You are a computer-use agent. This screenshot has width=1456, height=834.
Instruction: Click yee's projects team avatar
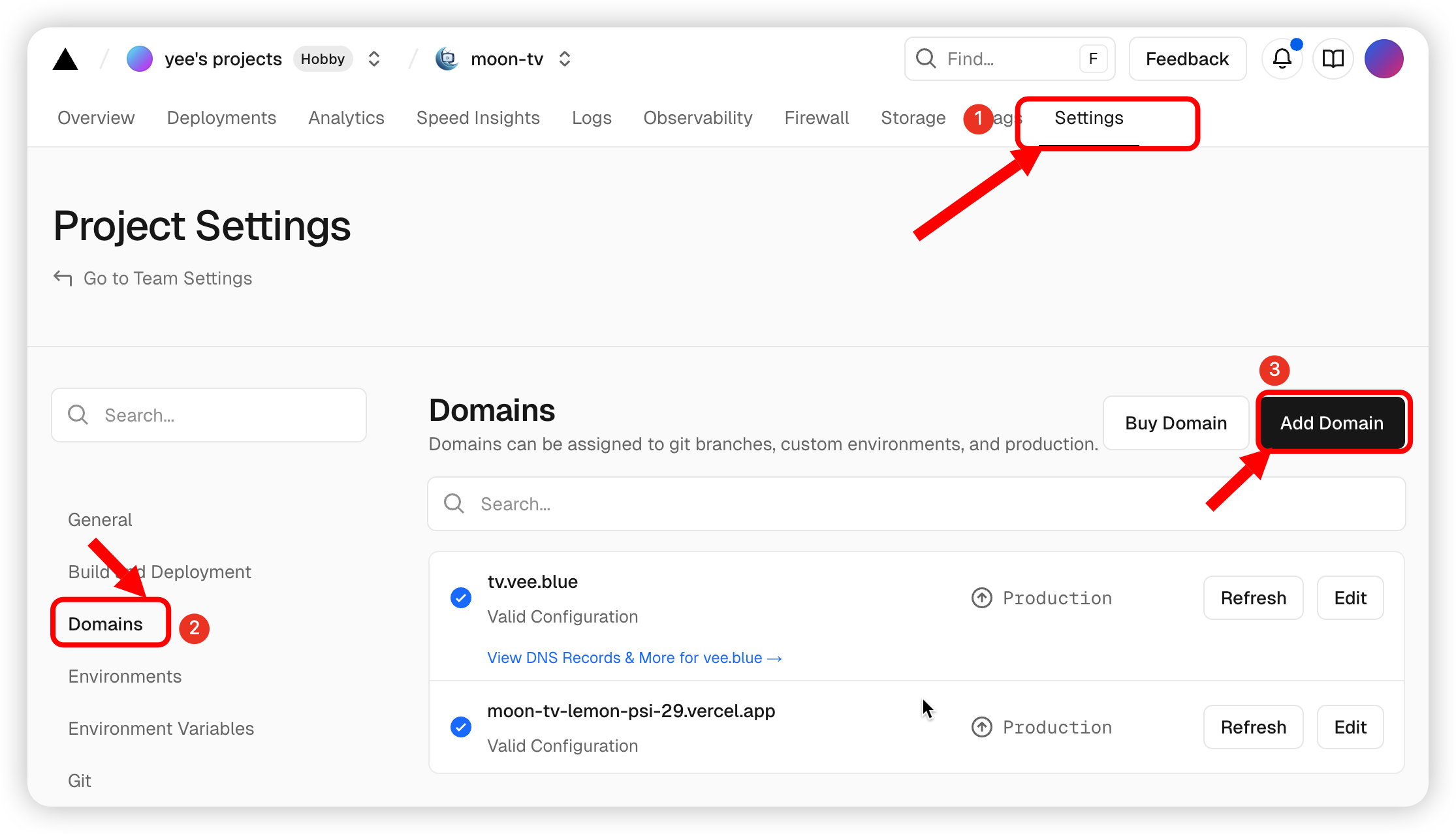pos(140,59)
